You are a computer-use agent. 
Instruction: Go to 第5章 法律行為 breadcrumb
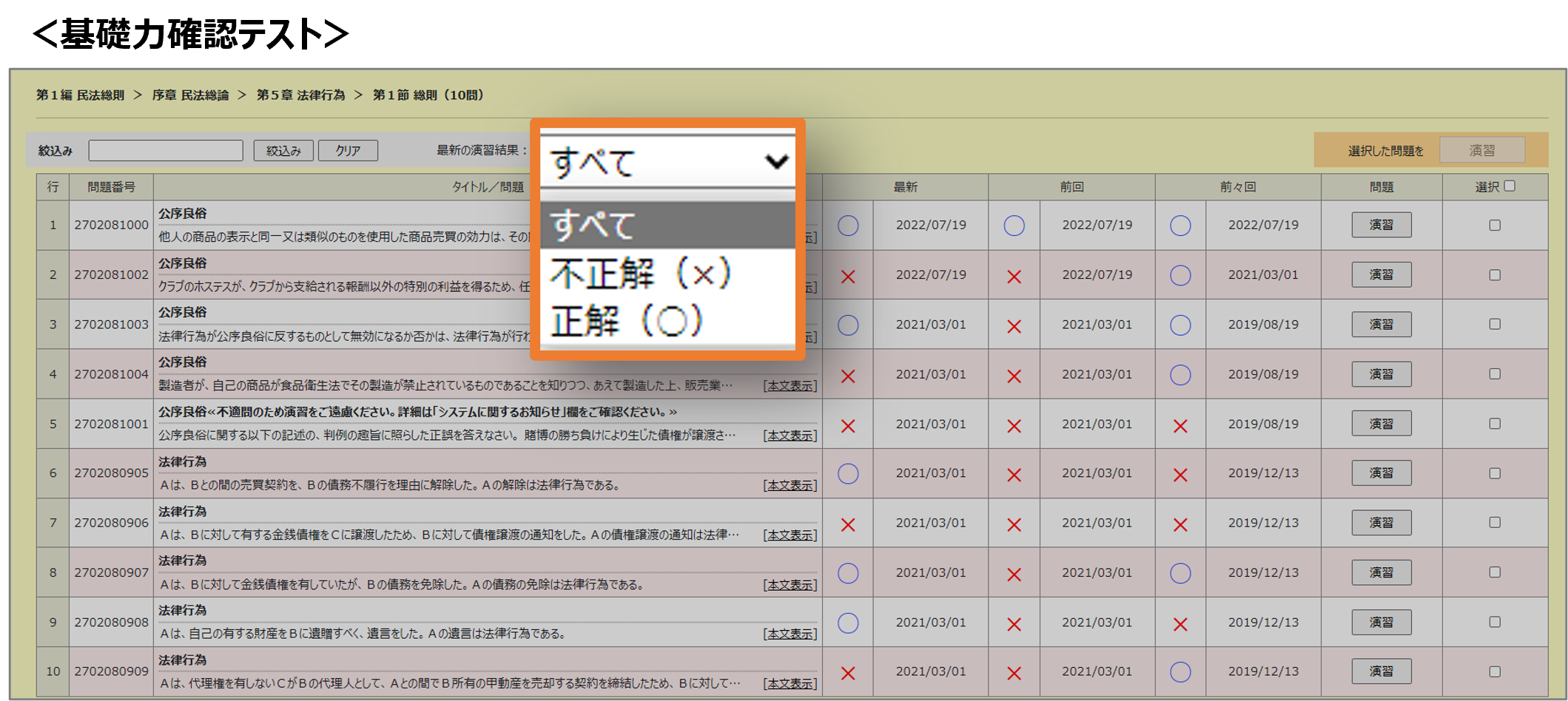(x=300, y=95)
